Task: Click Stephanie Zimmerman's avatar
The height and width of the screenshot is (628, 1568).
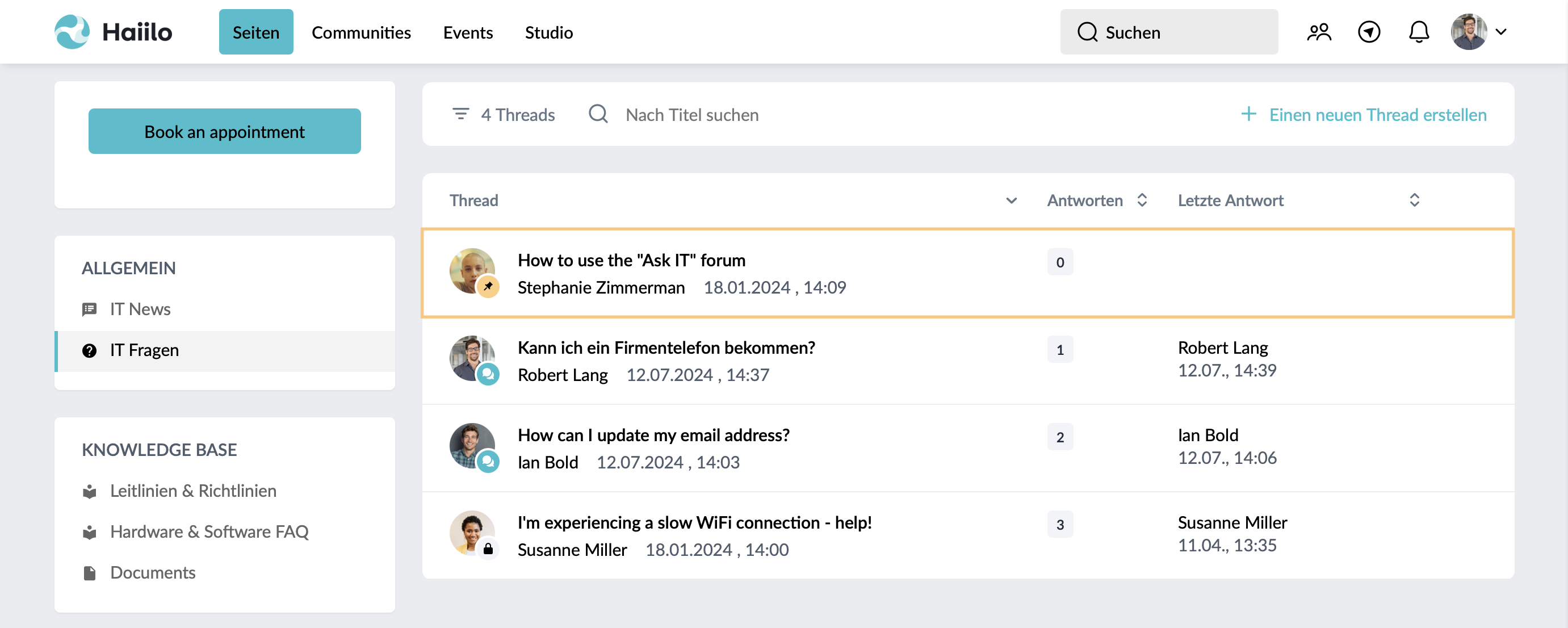Action: tap(472, 270)
